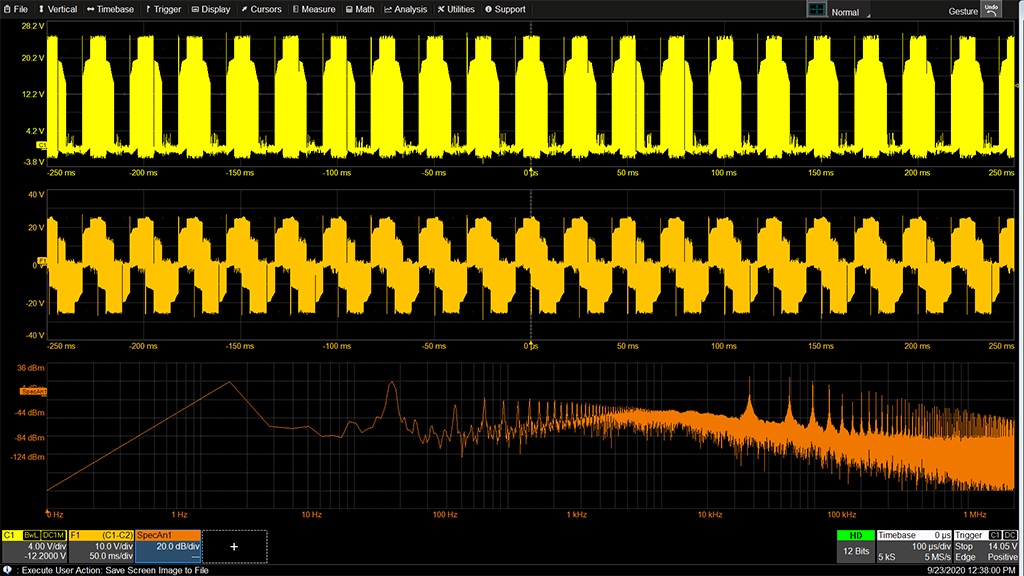
Task: Click the C1 channel marker on the top grid
Action: pyautogui.click(x=41, y=145)
